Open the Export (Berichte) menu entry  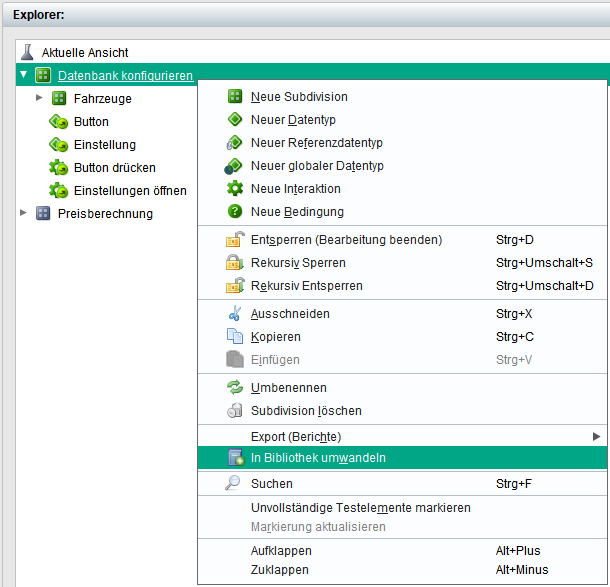pos(402,436)
